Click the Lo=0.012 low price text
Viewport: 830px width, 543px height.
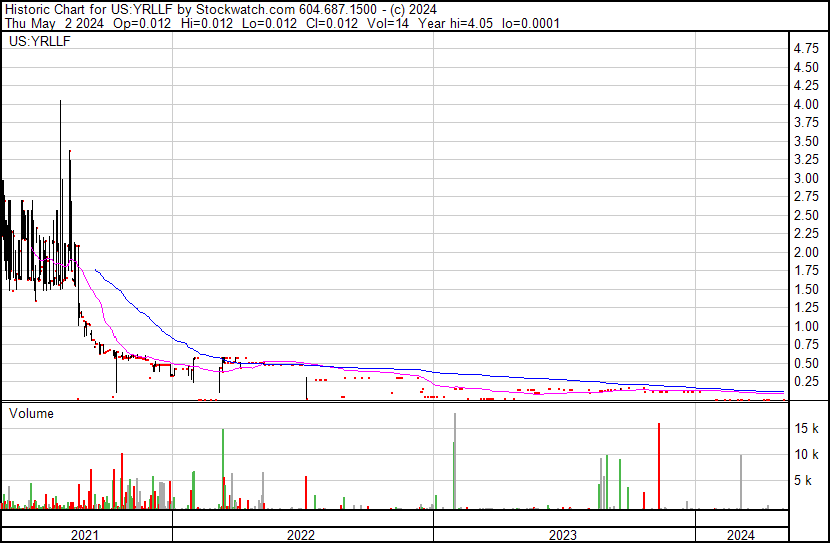click(x=269, y=23)
